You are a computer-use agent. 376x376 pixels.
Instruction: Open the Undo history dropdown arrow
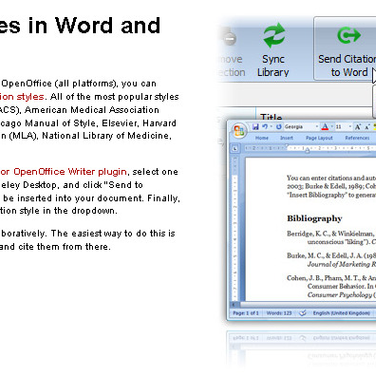coord(271,126)
